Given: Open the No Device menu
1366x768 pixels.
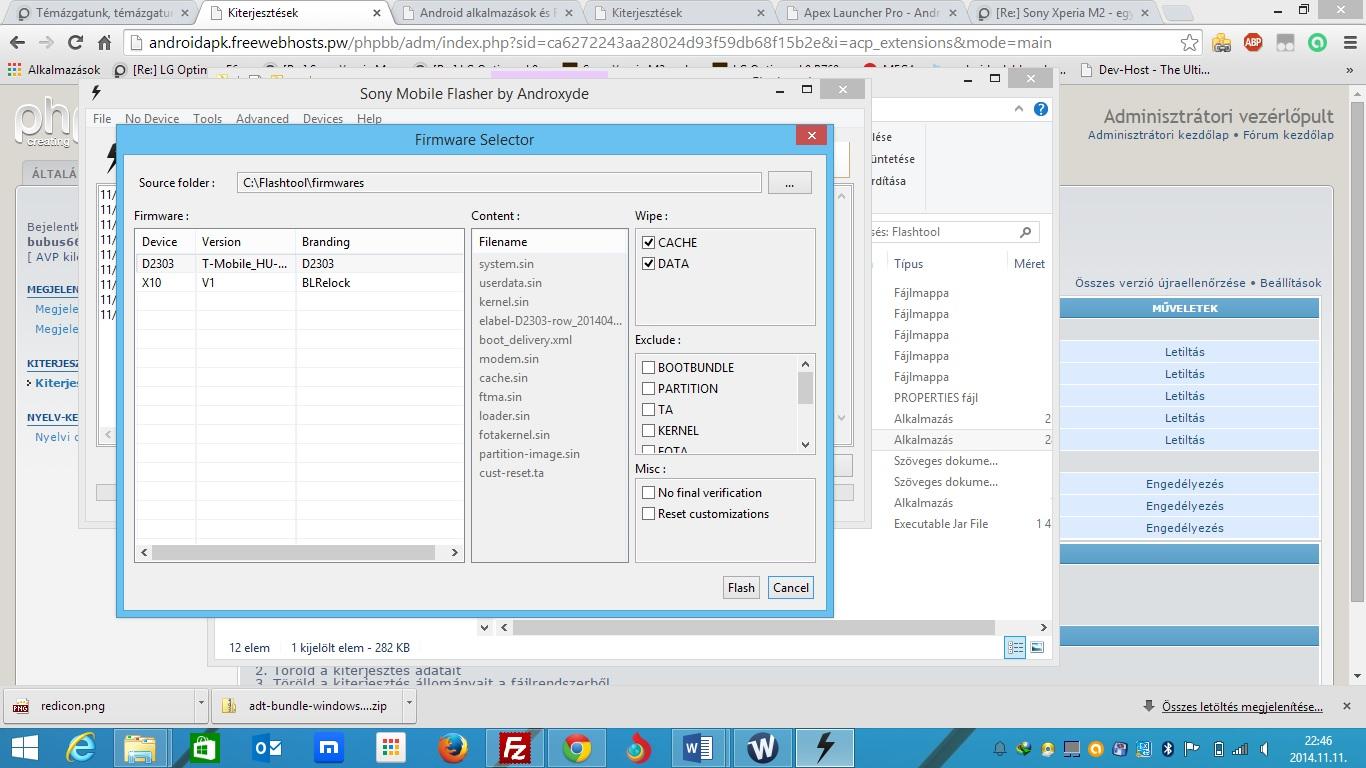Looking at the screenshot, I should pyautogui.click(x=152, y=118).
